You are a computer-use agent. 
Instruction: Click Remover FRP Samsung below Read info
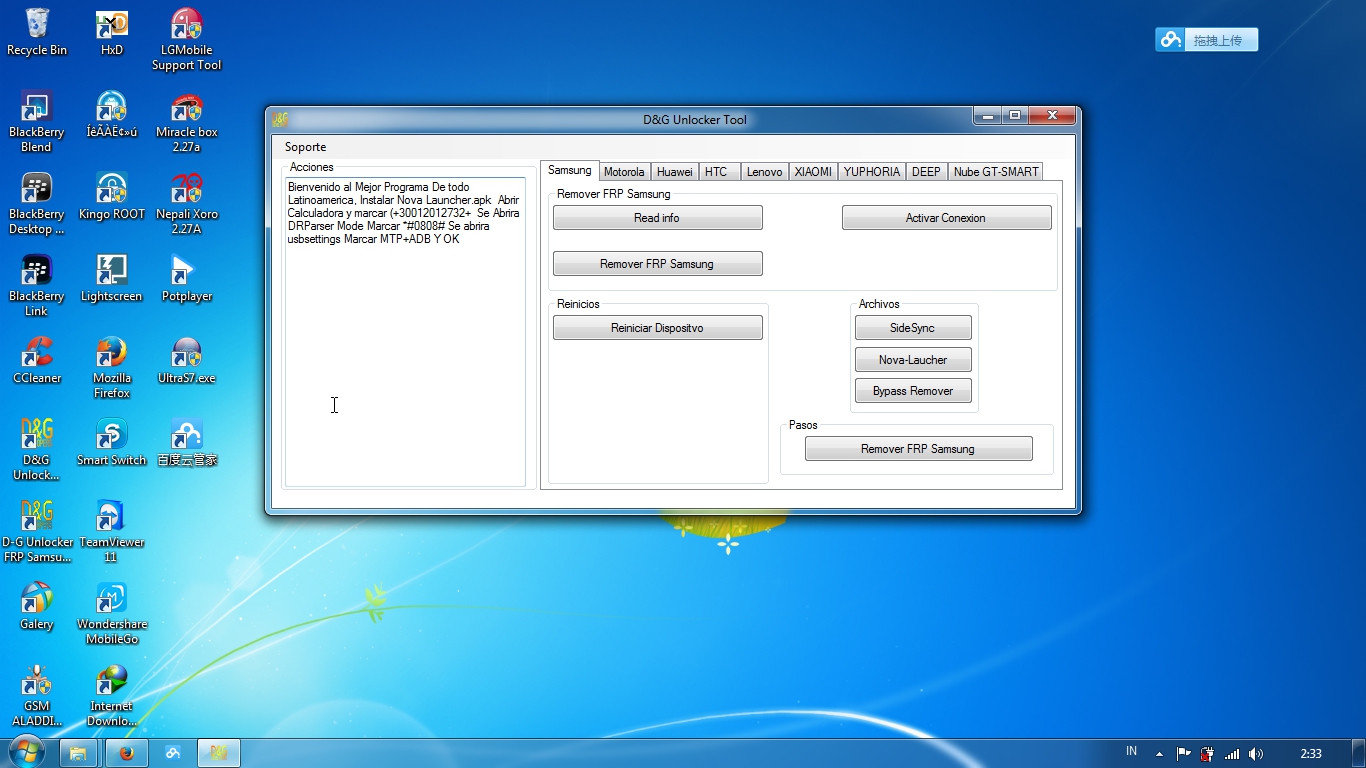657,264
